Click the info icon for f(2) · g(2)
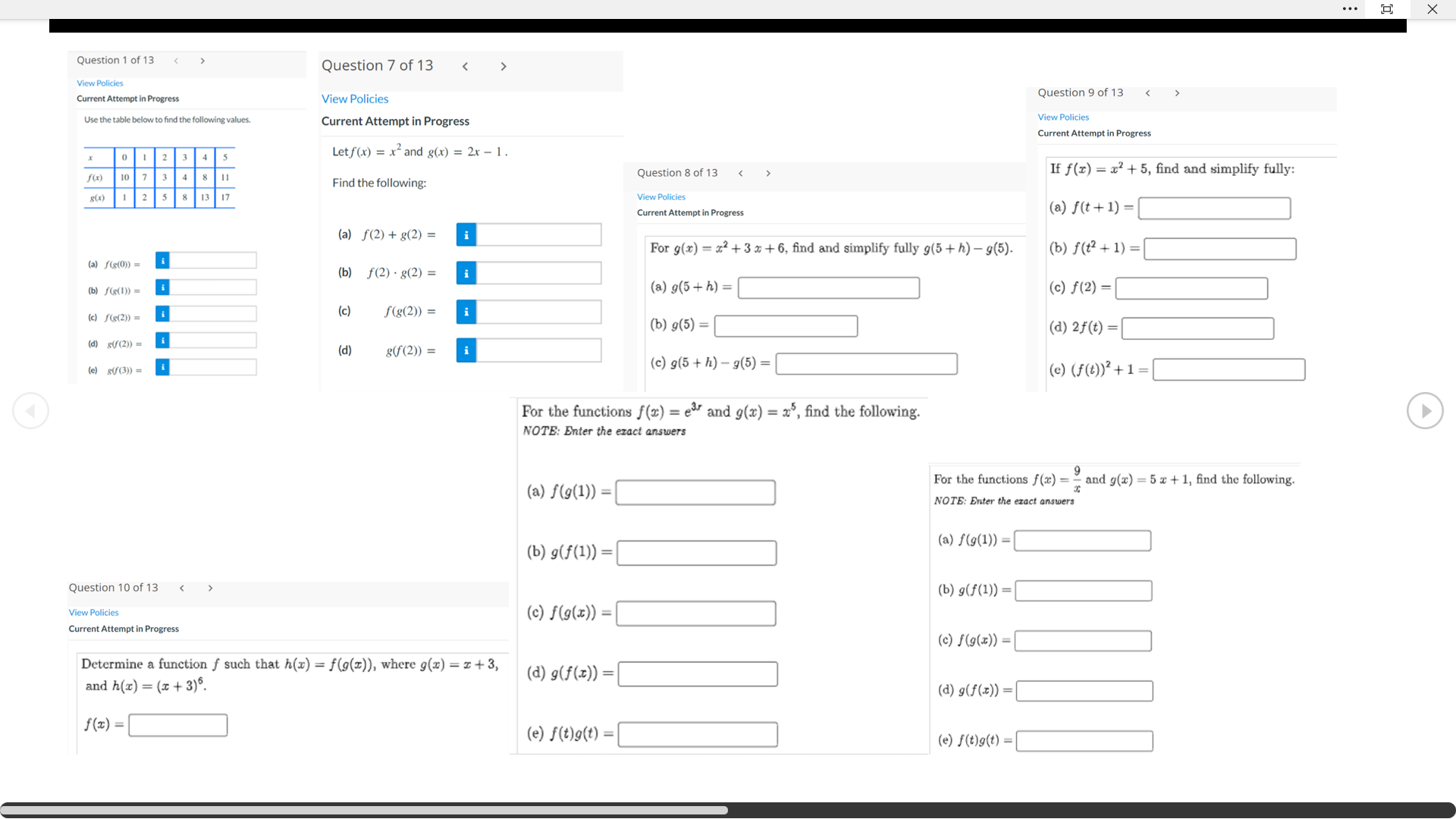This screenshot has width=1456, height=819. click(466, 273)
